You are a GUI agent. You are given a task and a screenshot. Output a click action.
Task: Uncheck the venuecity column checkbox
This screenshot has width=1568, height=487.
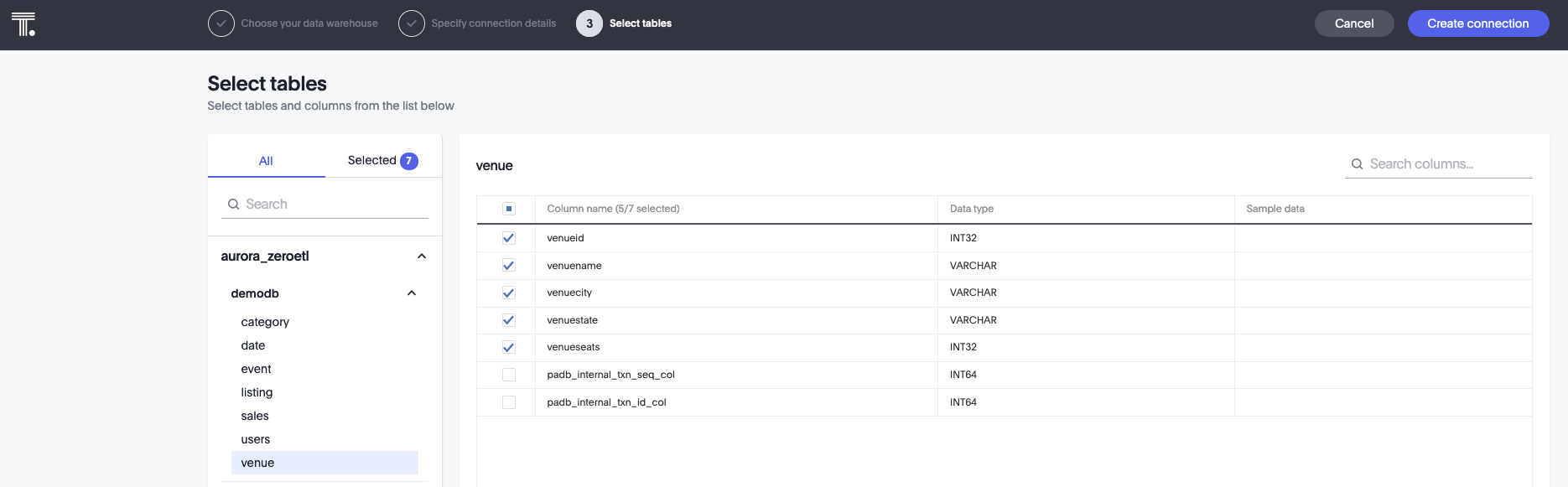coord(509,293)
